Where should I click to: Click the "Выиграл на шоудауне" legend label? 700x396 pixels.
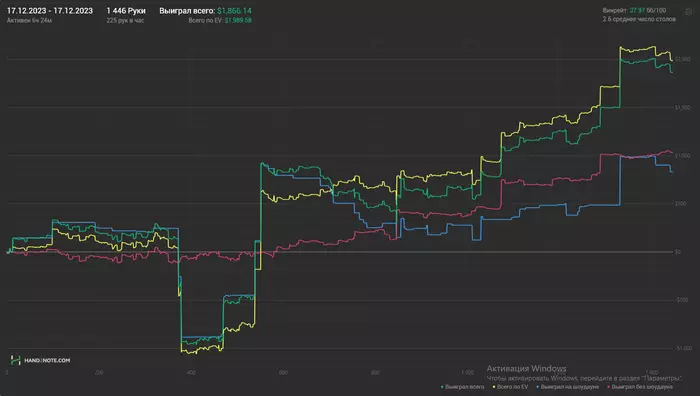[x=570, y=387]
